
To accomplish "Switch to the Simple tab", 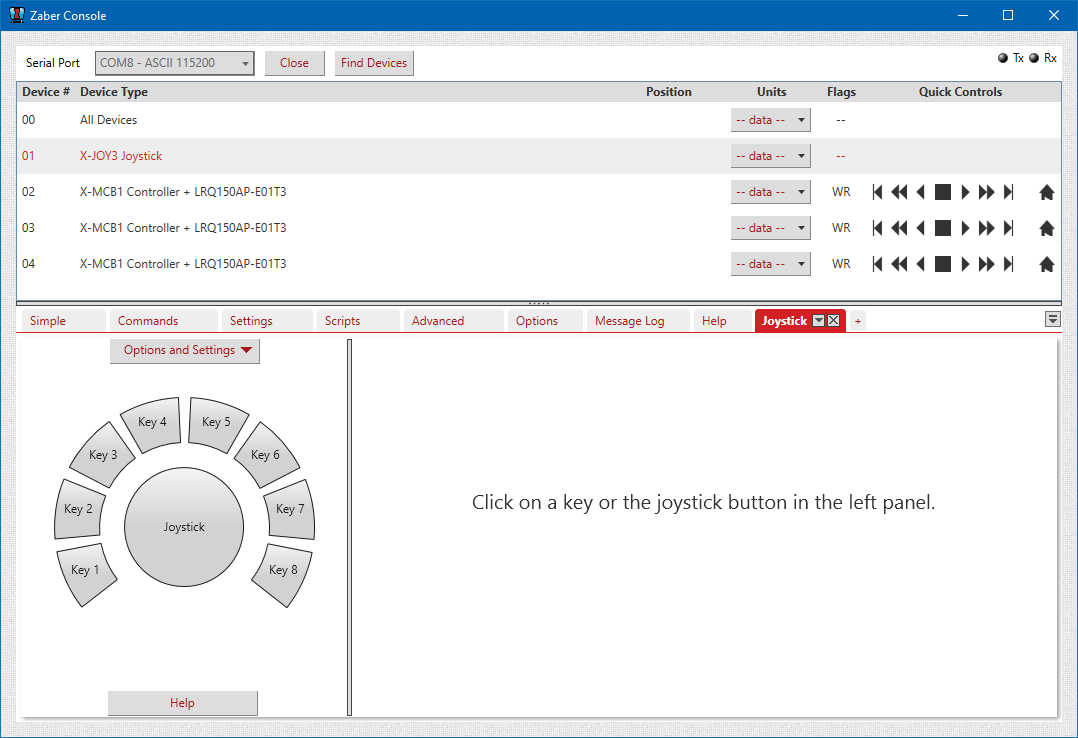I will tap(64, 321).
